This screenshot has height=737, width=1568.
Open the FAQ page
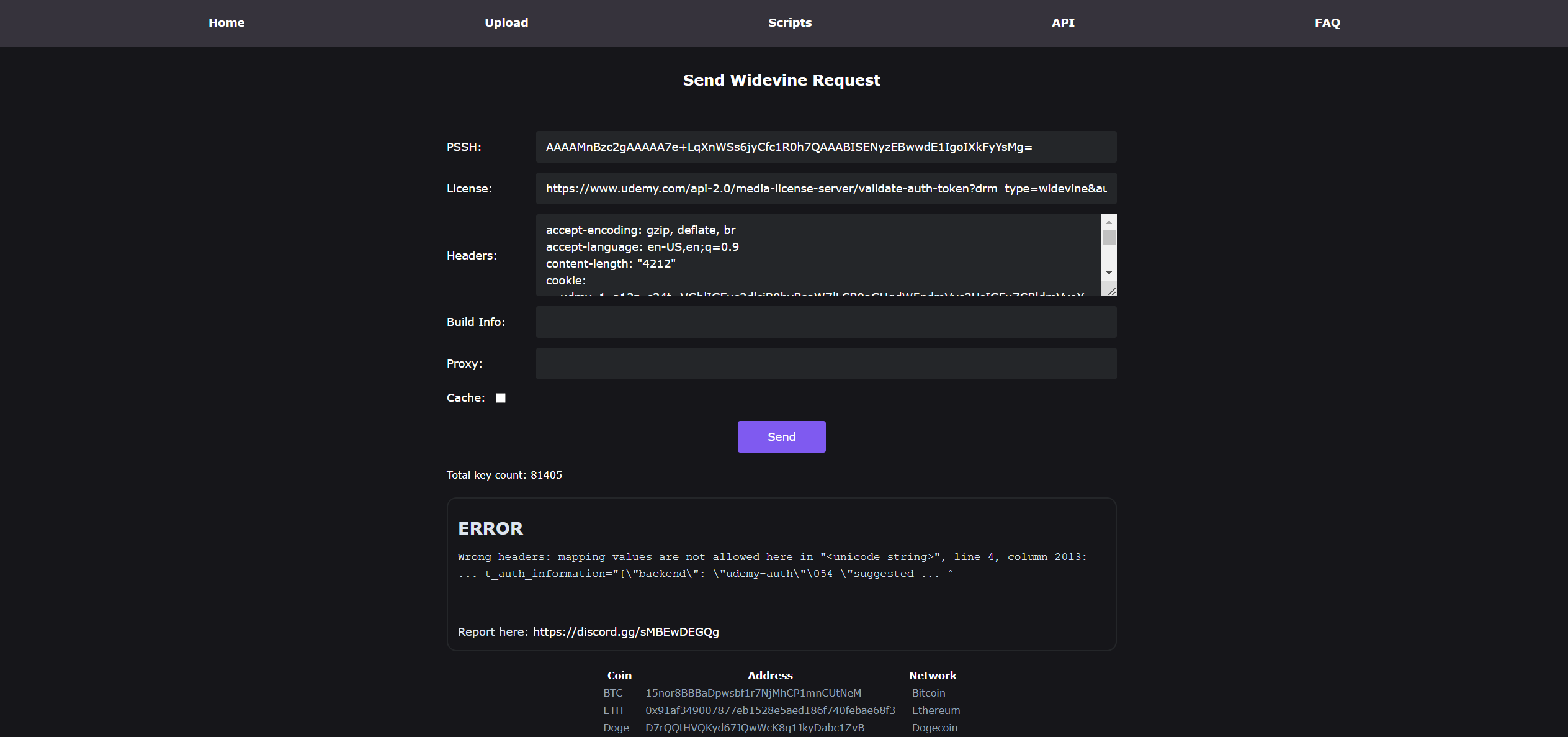[x=1327, y=23]
